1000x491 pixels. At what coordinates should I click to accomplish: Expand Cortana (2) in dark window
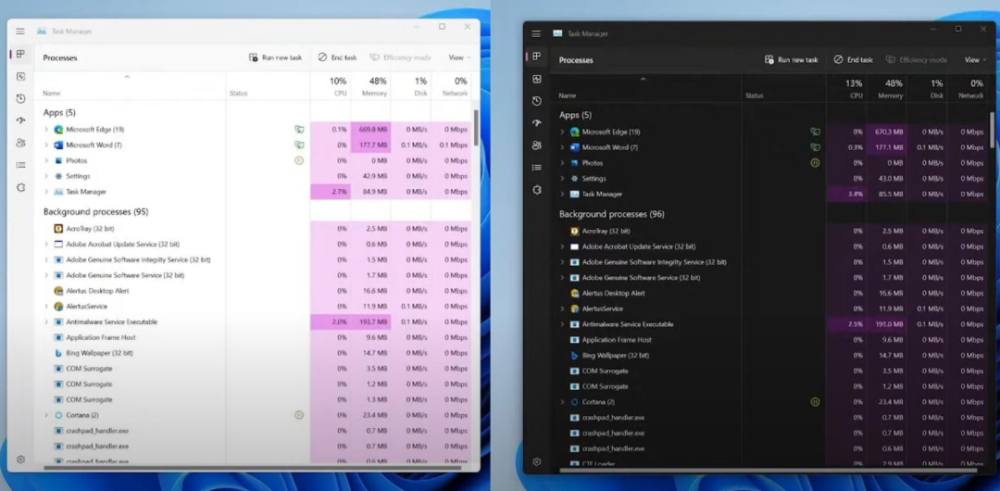pos(562,402)
